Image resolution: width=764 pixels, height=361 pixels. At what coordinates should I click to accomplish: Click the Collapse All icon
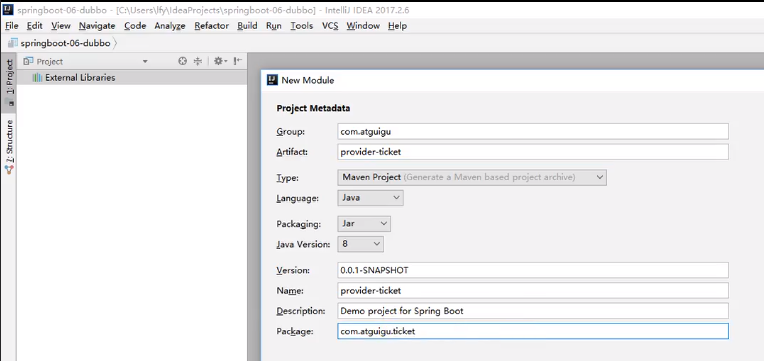(x=197, y=61)
